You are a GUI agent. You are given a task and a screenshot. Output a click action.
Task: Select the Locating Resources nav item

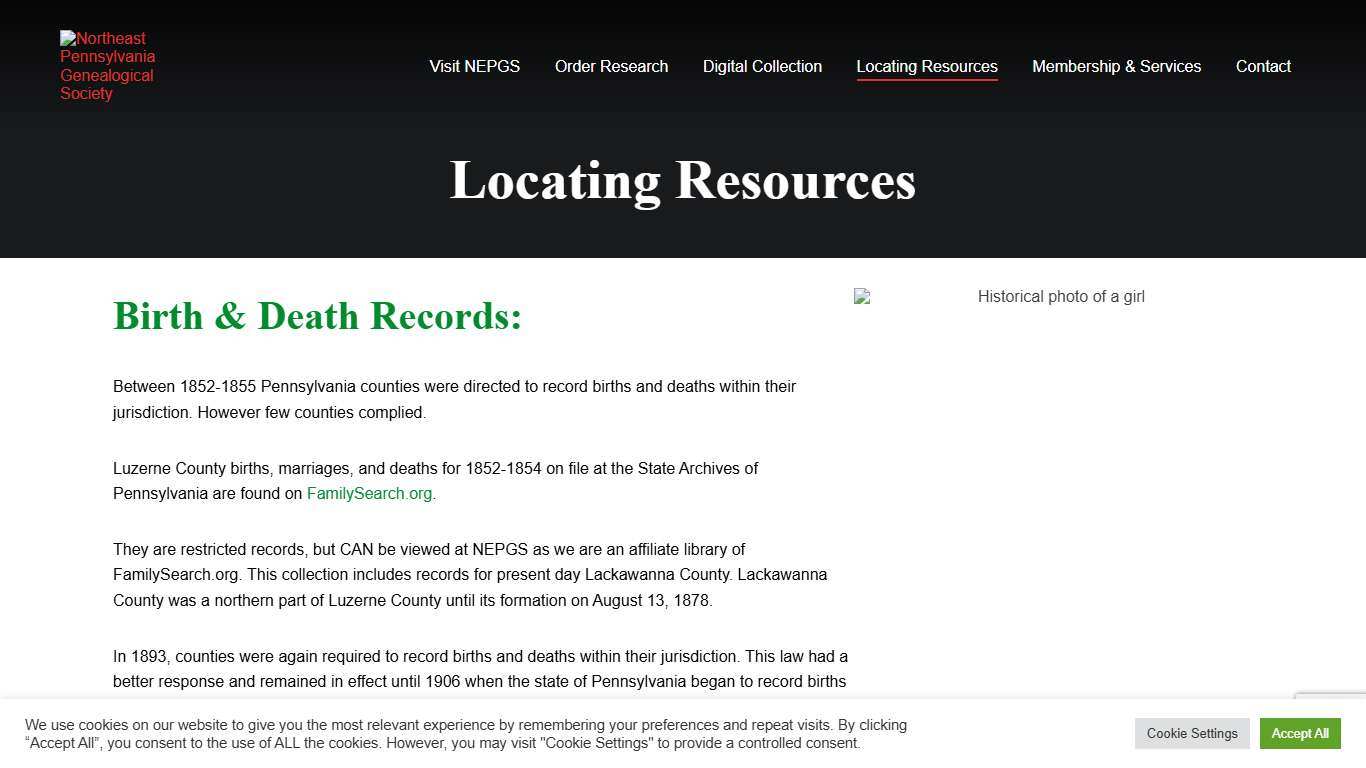926,66
